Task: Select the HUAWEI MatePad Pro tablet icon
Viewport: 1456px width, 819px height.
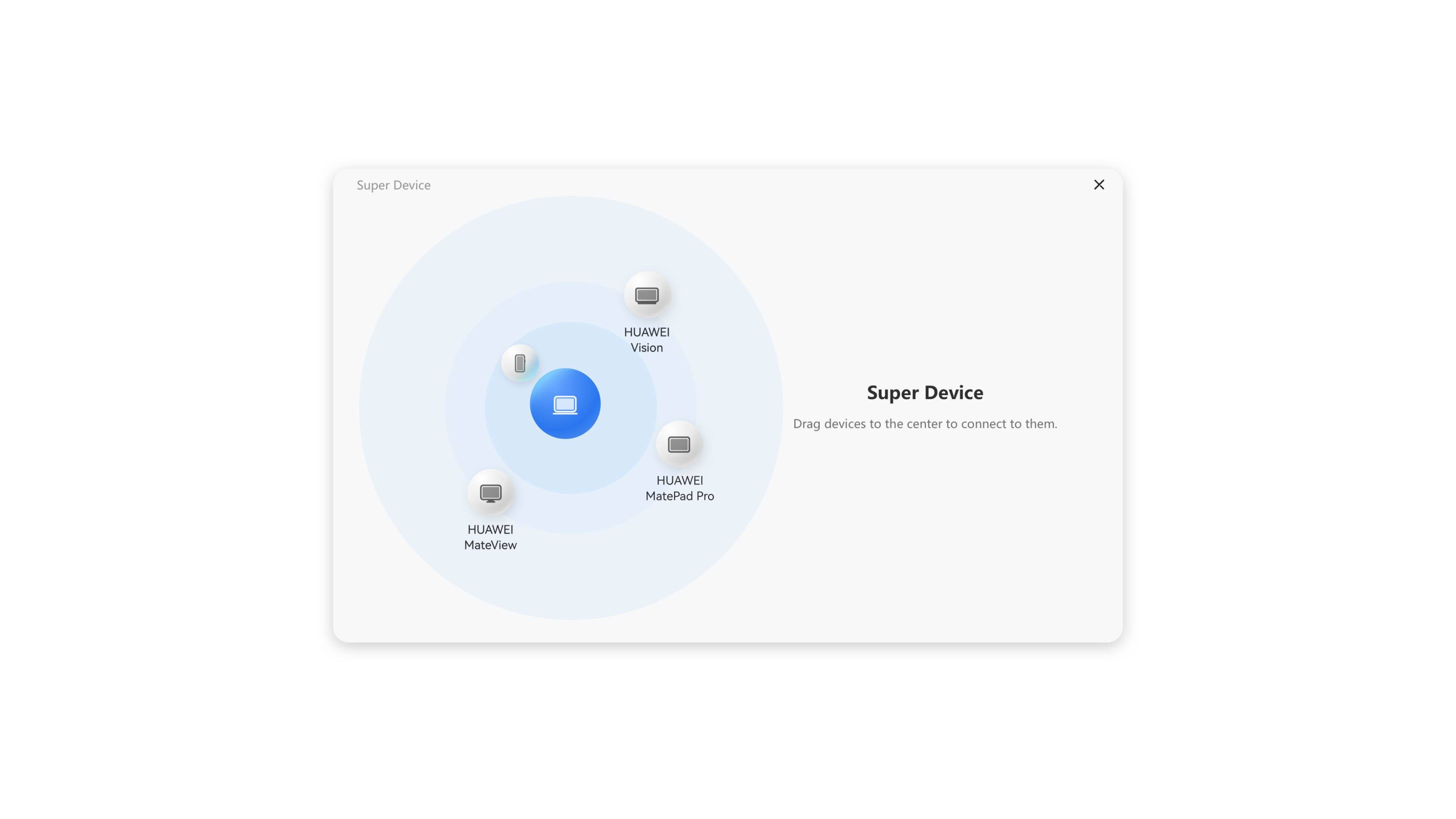Action: (679, 444)
